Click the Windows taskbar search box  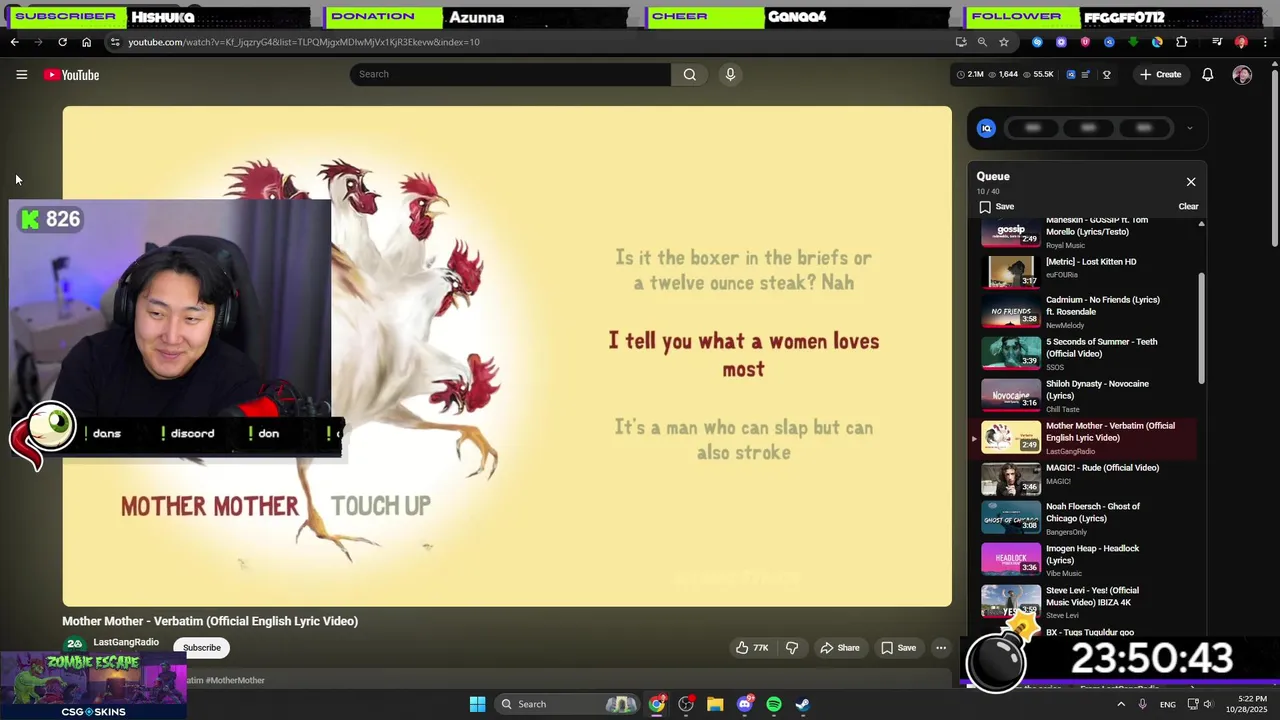pyautogui.click(x=567, y=704)
